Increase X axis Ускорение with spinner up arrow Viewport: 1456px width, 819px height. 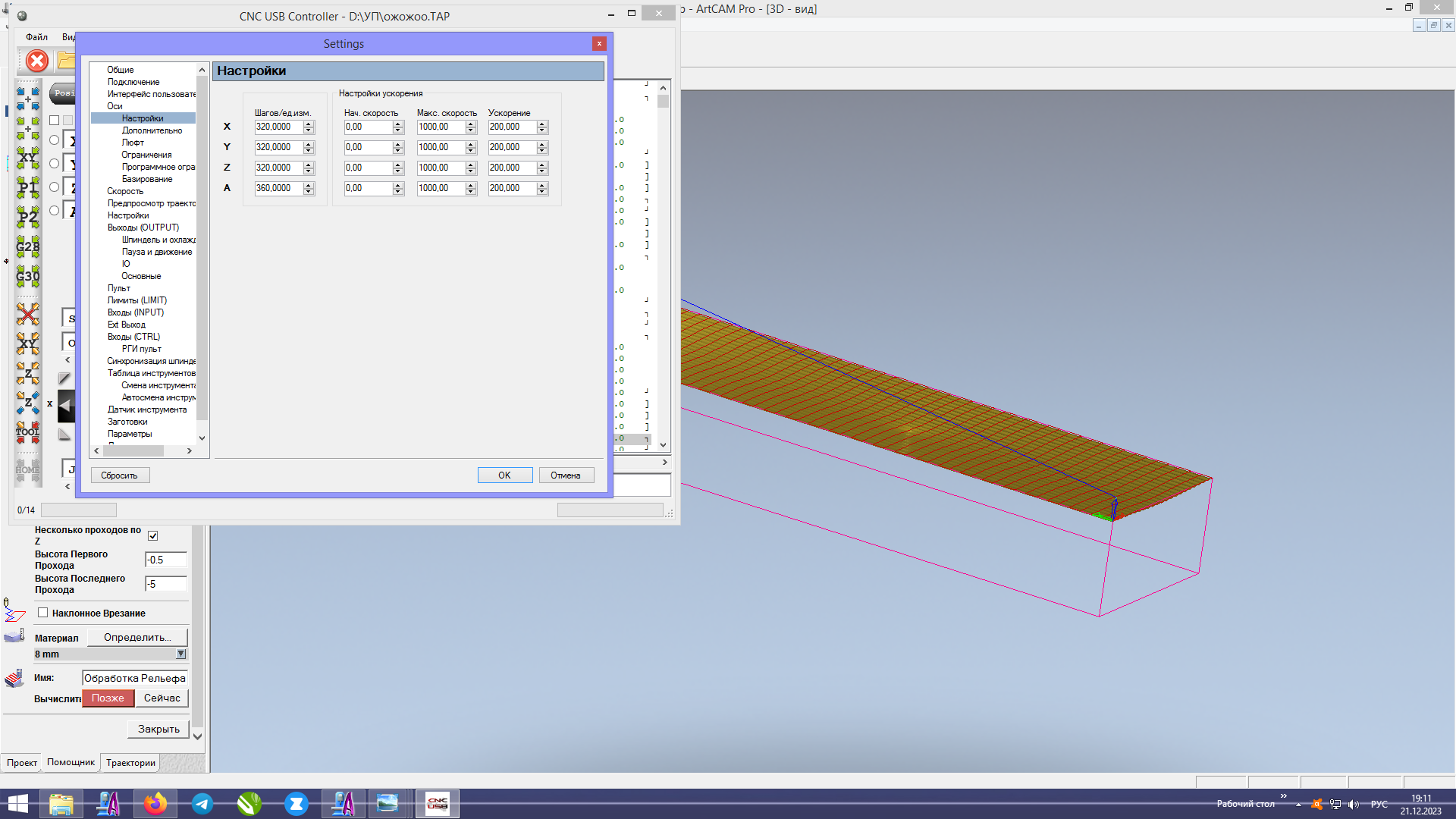pos(542,124)
